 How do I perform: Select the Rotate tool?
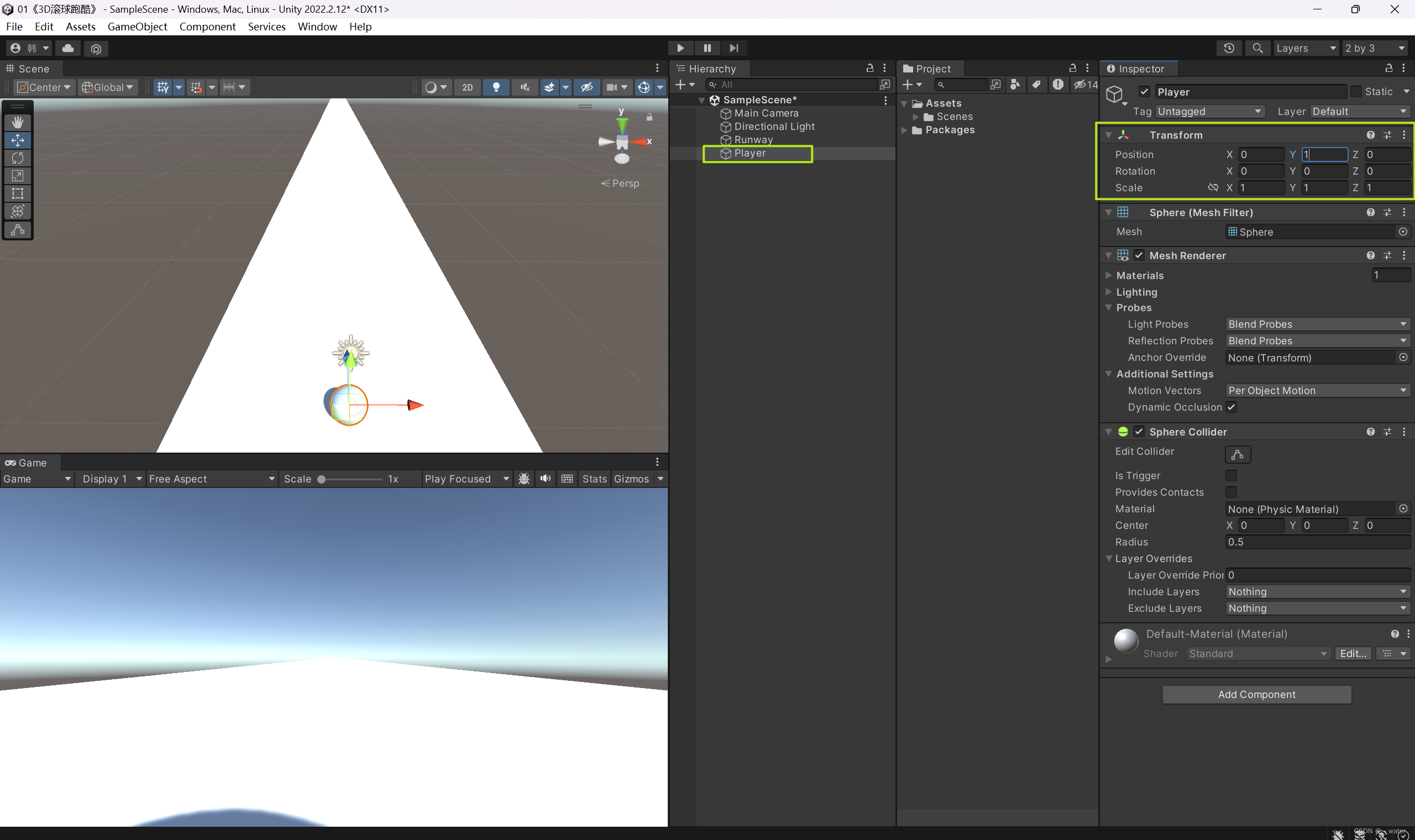click(x=18, y=158)
